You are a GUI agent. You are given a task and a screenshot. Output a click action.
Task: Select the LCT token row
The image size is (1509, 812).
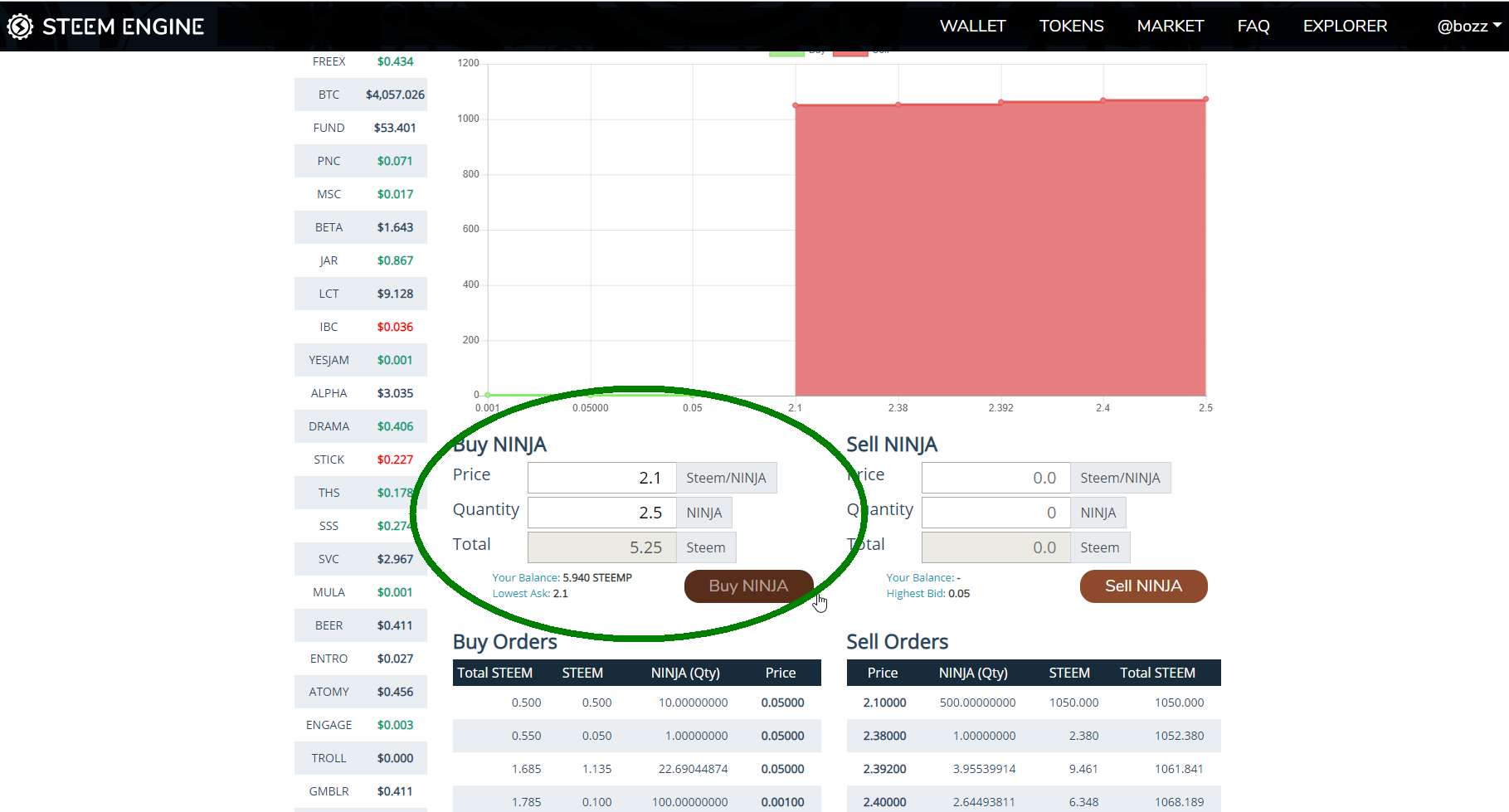(x=361, y=294)
